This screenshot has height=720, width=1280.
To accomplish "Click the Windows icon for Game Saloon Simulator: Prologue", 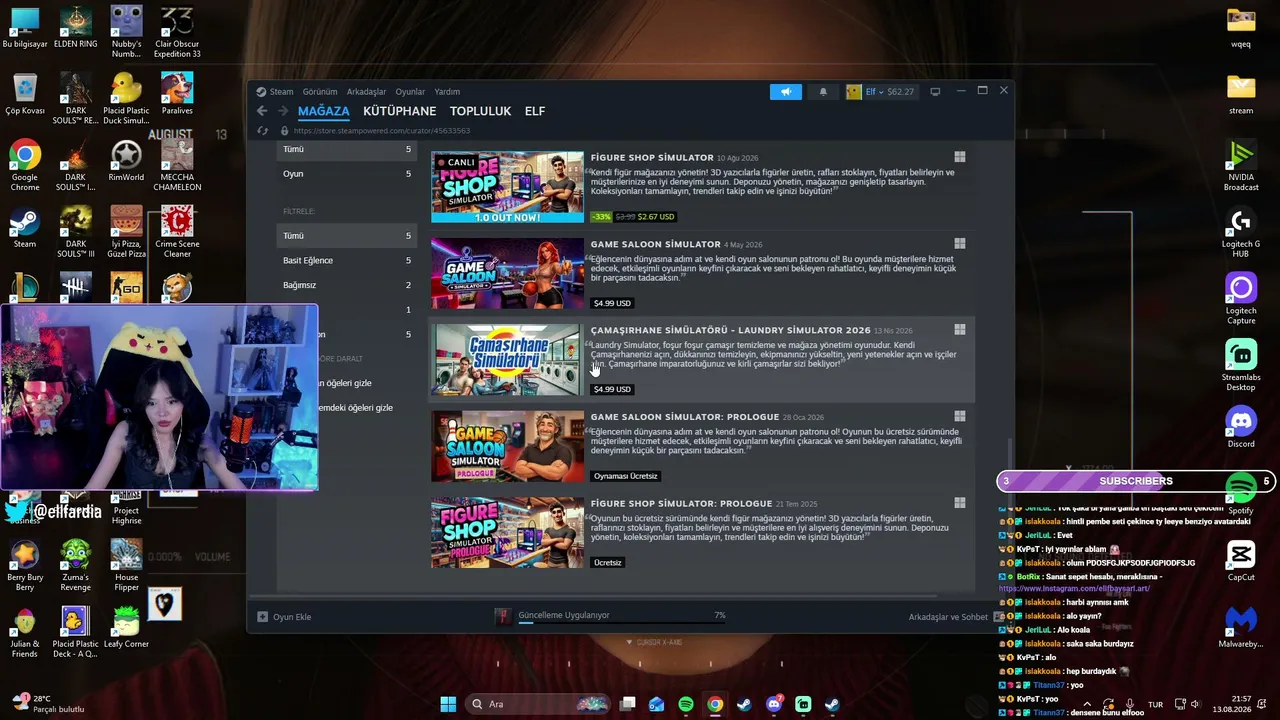I will (x=960, y=416).
